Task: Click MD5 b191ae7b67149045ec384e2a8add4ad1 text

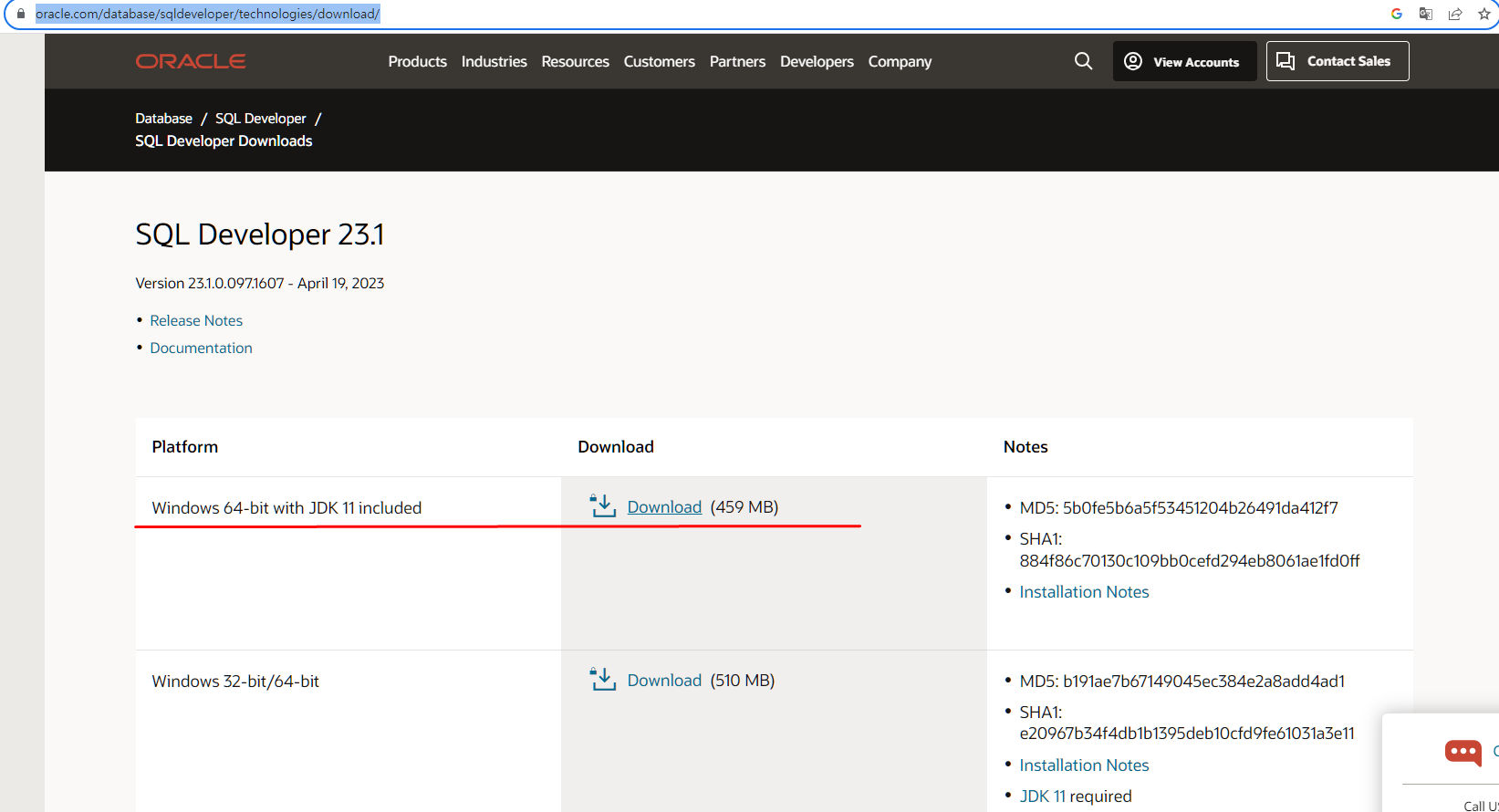Action: click(x=1182, y=681)
